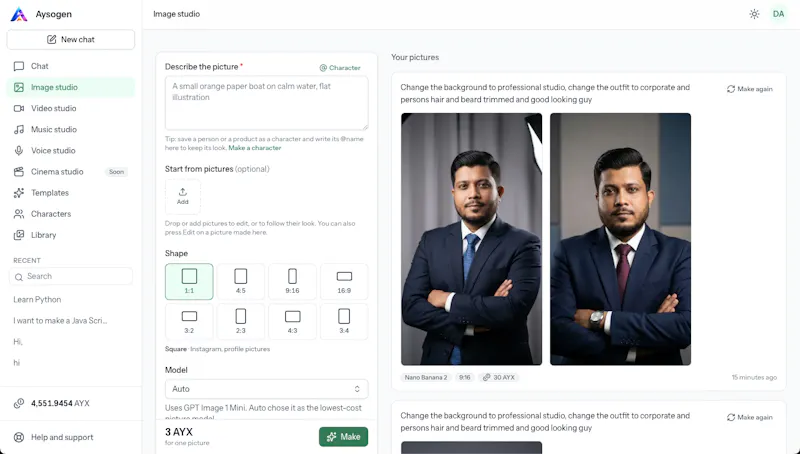Insert @ Character reference
The image size is (800, 454).
coord(340,67)
